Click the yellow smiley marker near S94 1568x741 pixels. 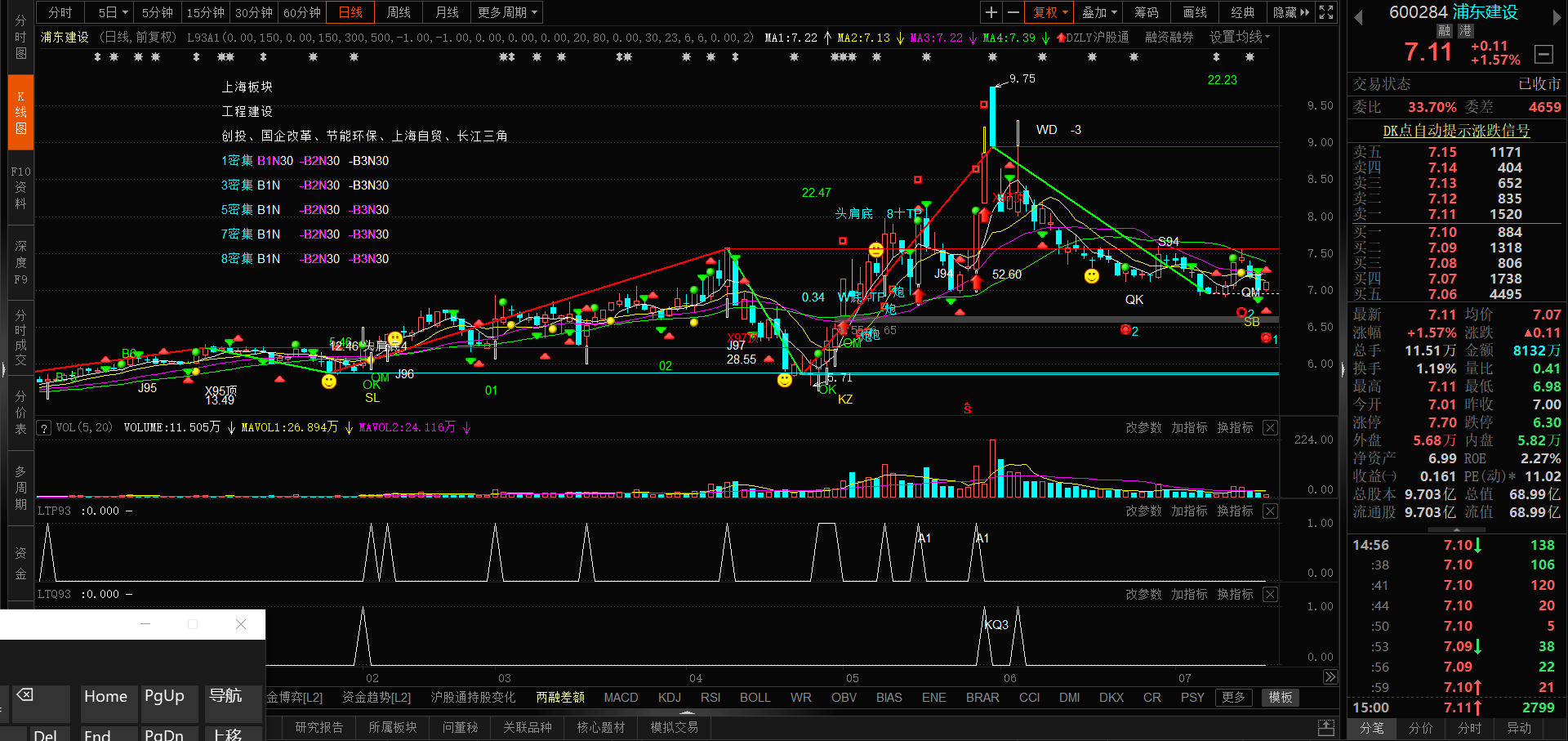(x=1092, y=276)
